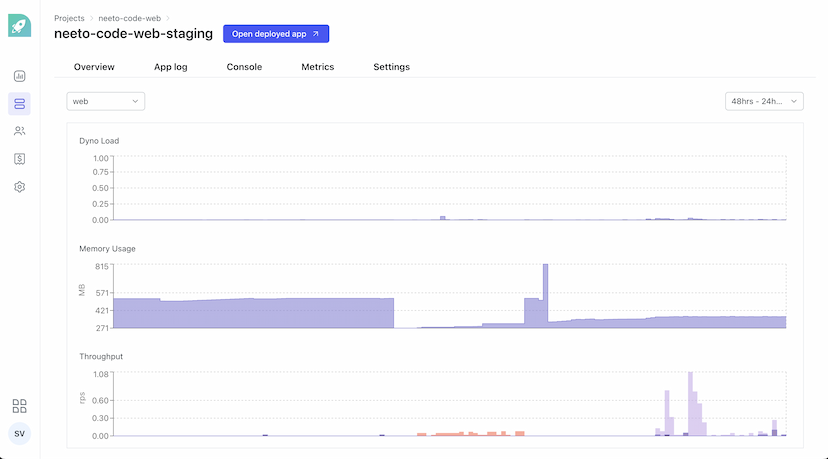Click the 0.60 label on throughput axis
Screen dimensions: 828x459
click(x=100, y=400)
